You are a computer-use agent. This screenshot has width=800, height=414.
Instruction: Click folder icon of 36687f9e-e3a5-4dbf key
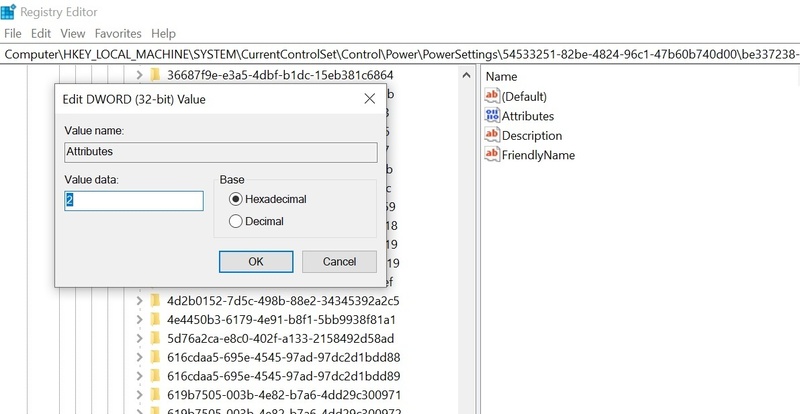pos(156,75)
